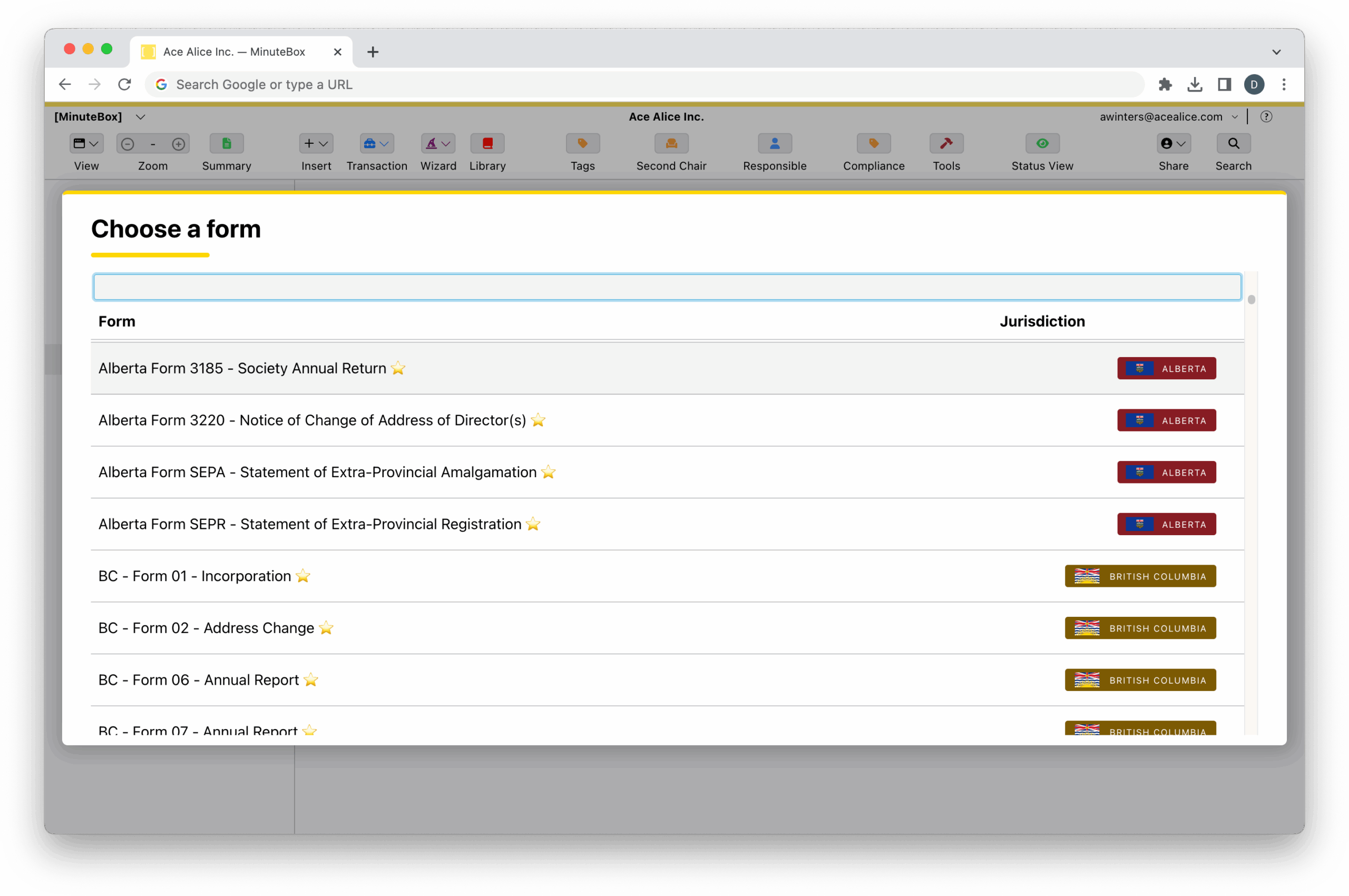Screen dimensions: 1349x896
Task: Click the Library book icon
Action: pyautogui.click(x=487, y=143)
